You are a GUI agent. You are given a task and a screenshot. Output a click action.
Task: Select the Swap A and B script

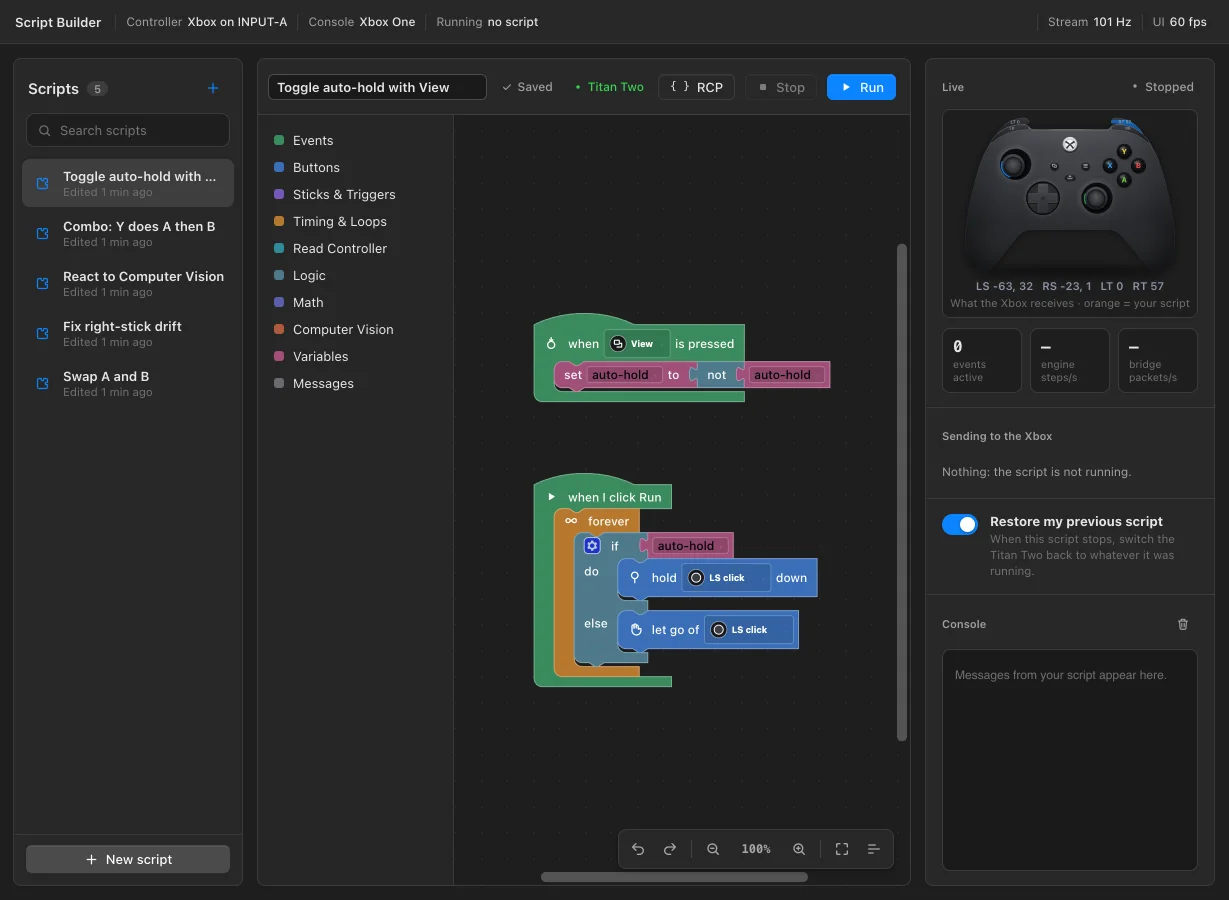tap(128, 383)
